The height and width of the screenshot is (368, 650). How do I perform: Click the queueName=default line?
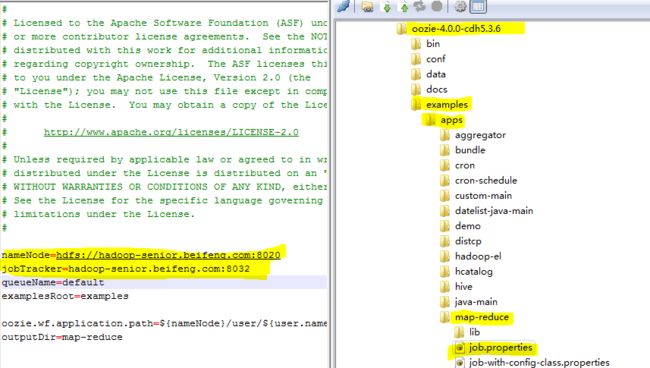click(53, 282)
